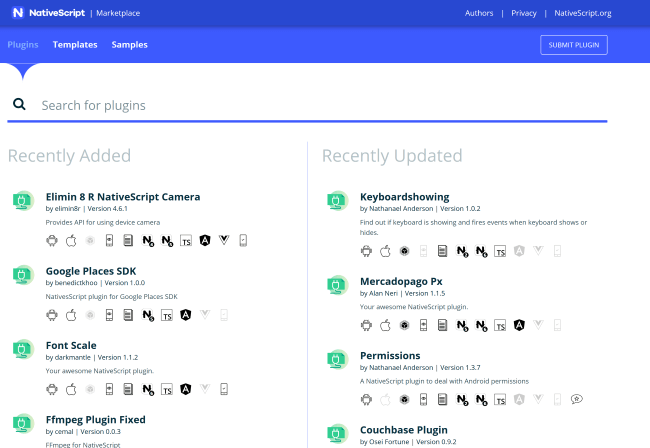Open the Privacy link

524,13
